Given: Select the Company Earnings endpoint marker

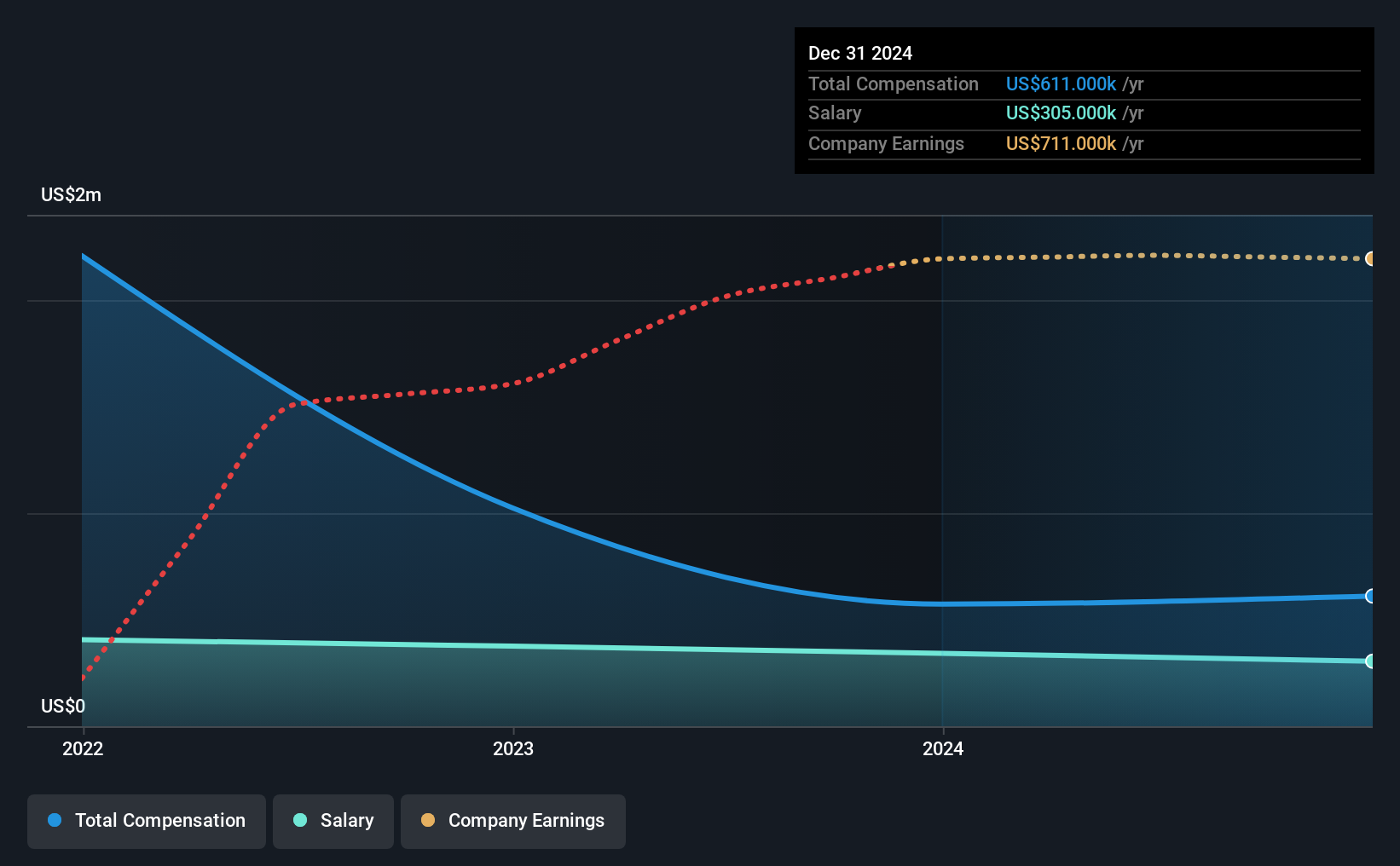Looking at the screenshot, I should tap(1370, 258).
